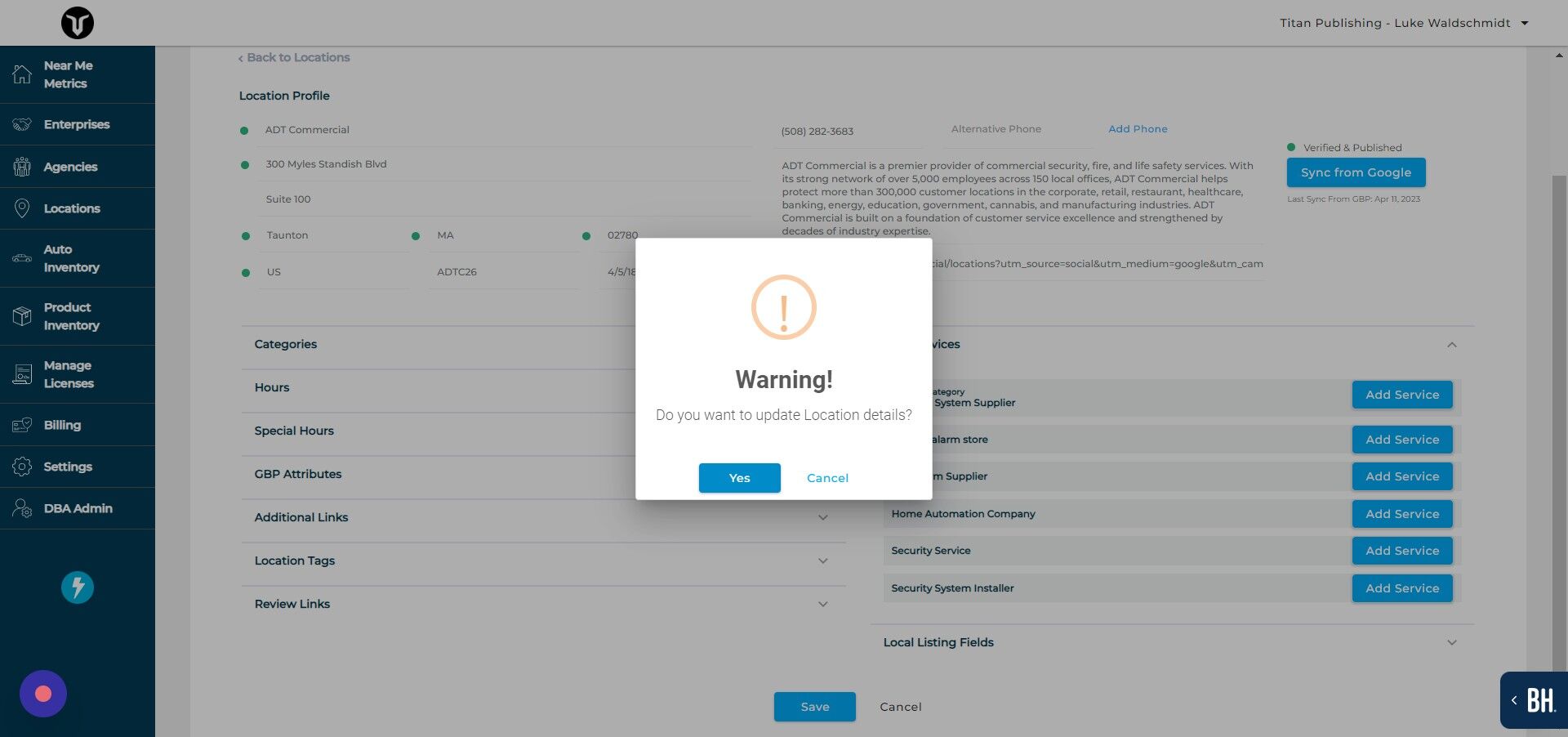This screenshot has width=1568, height=737.
Task: Click the lightning bolt icon in the sidebar
Action: click(77, 587)
